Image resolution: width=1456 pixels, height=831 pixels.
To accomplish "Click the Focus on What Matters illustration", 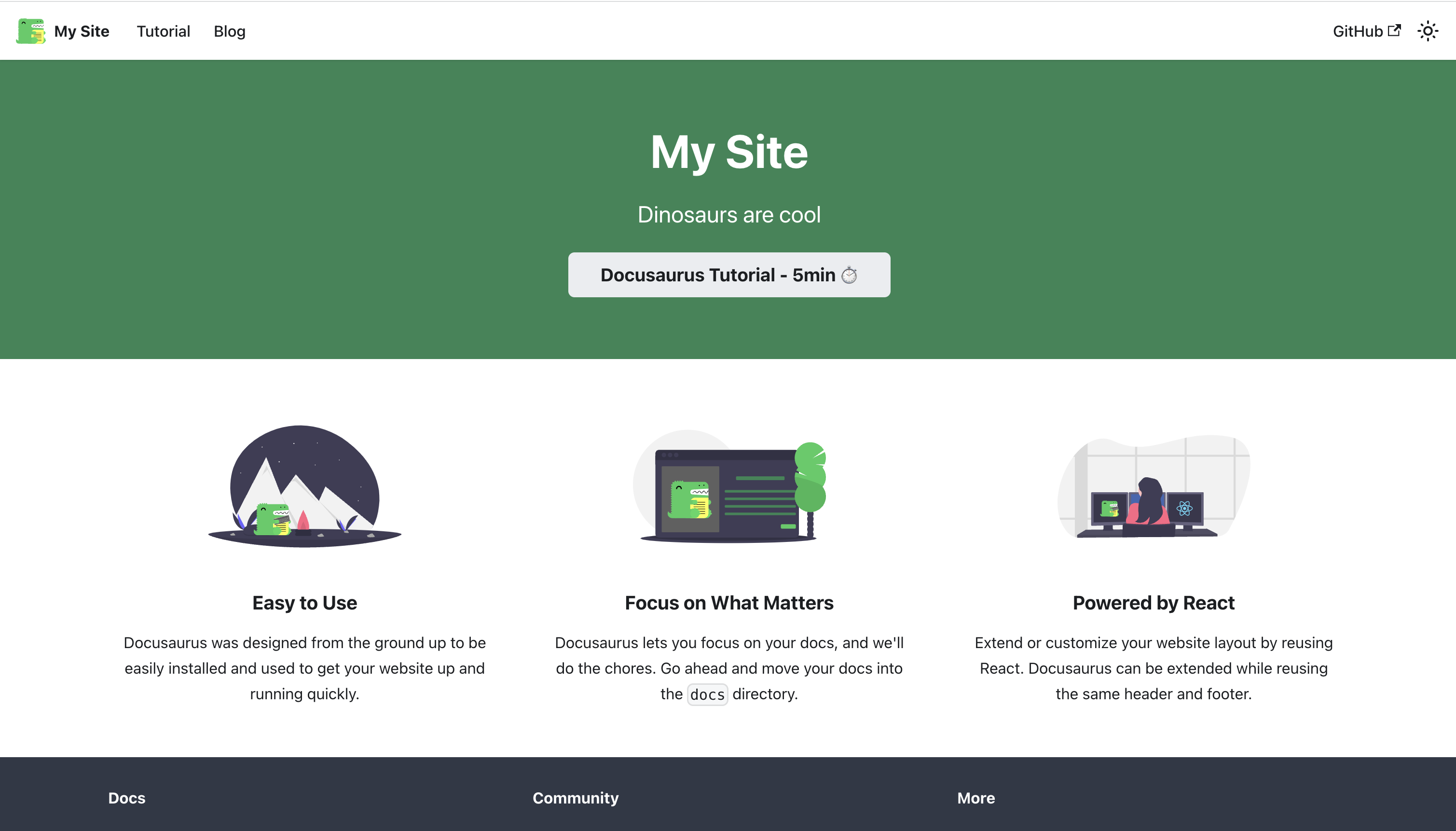I will click(729, 486).
